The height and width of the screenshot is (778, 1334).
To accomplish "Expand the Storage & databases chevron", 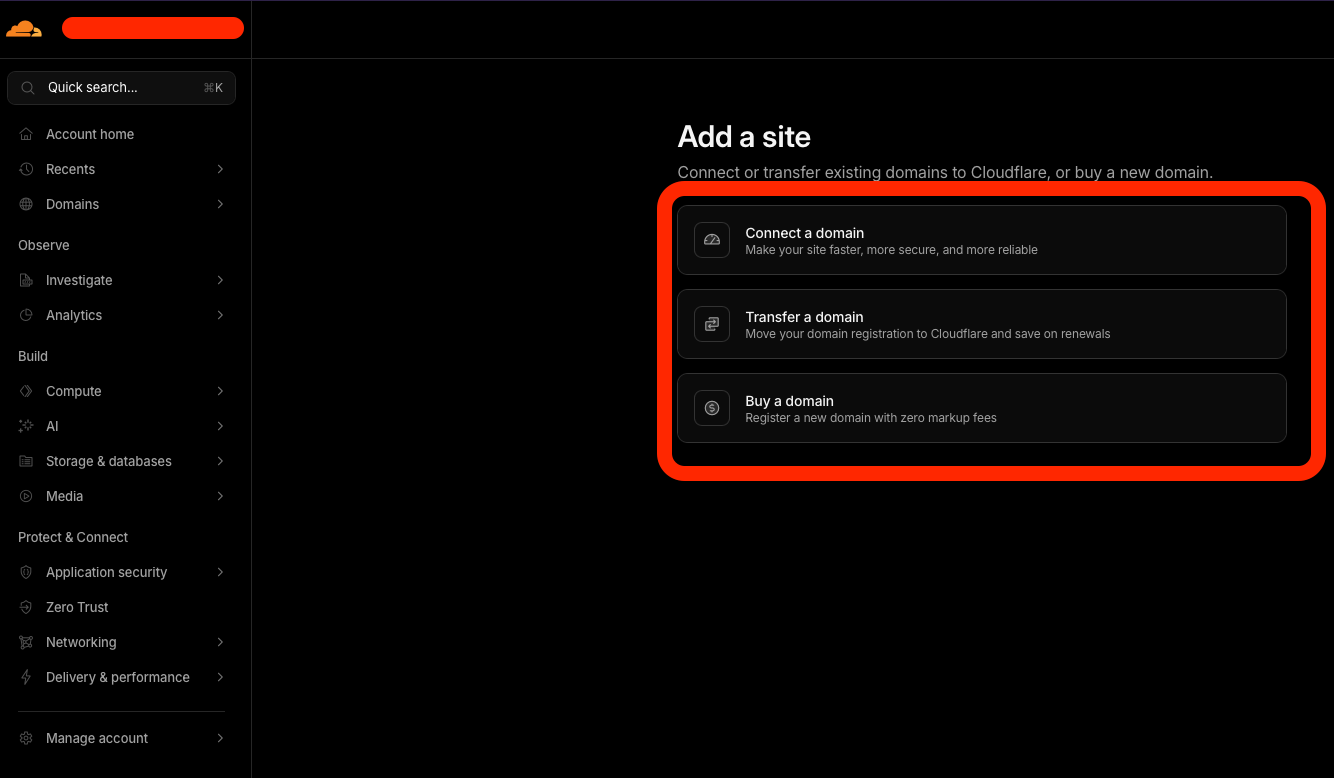I will tap(220, 461).
